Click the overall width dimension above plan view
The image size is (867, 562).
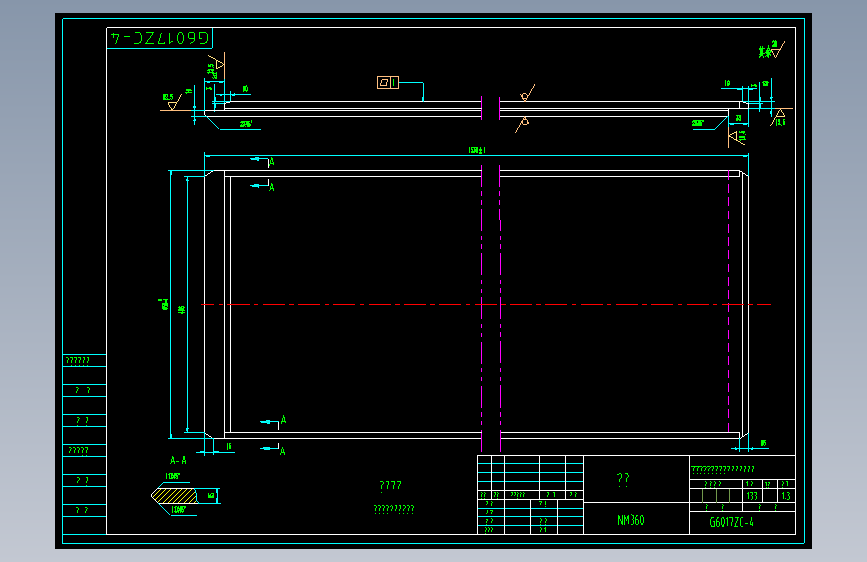pyautogui.click(x=477, y=150)
